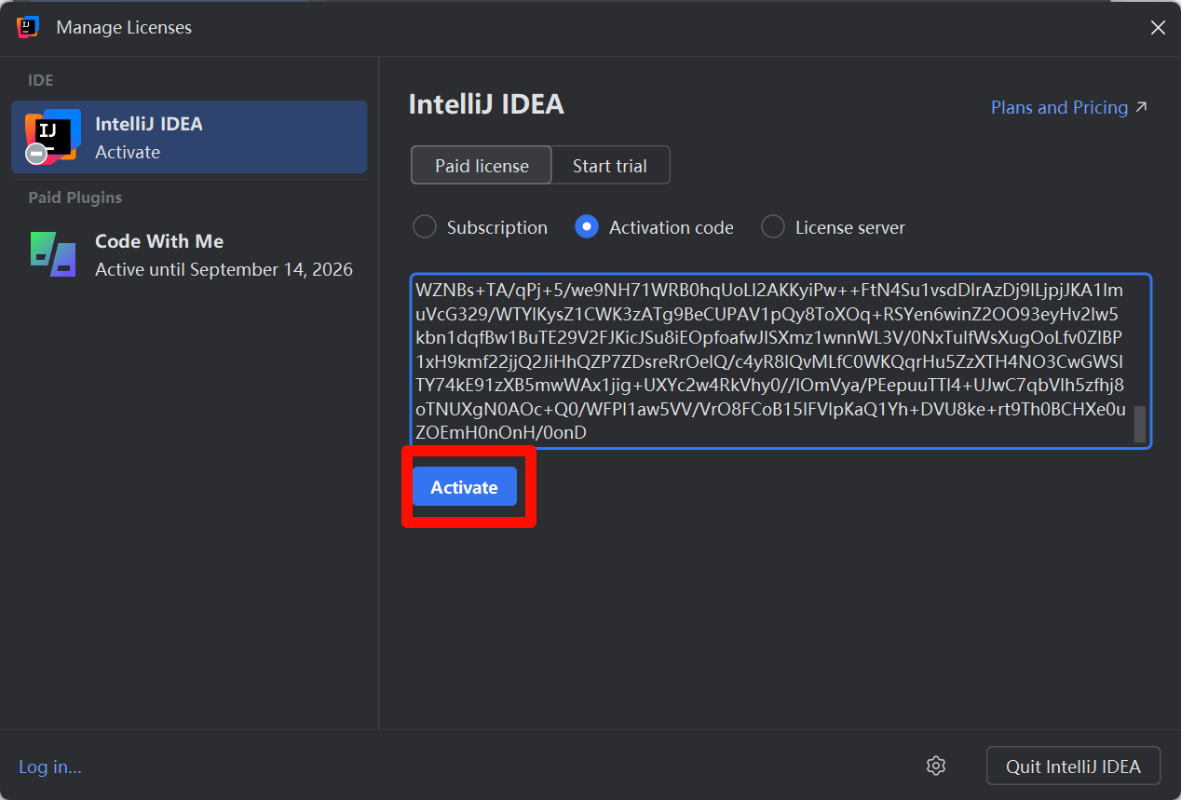Switch to the Start trial tab
The width and height of the screenshot is (1181, 800).
(x=610, y=166)
